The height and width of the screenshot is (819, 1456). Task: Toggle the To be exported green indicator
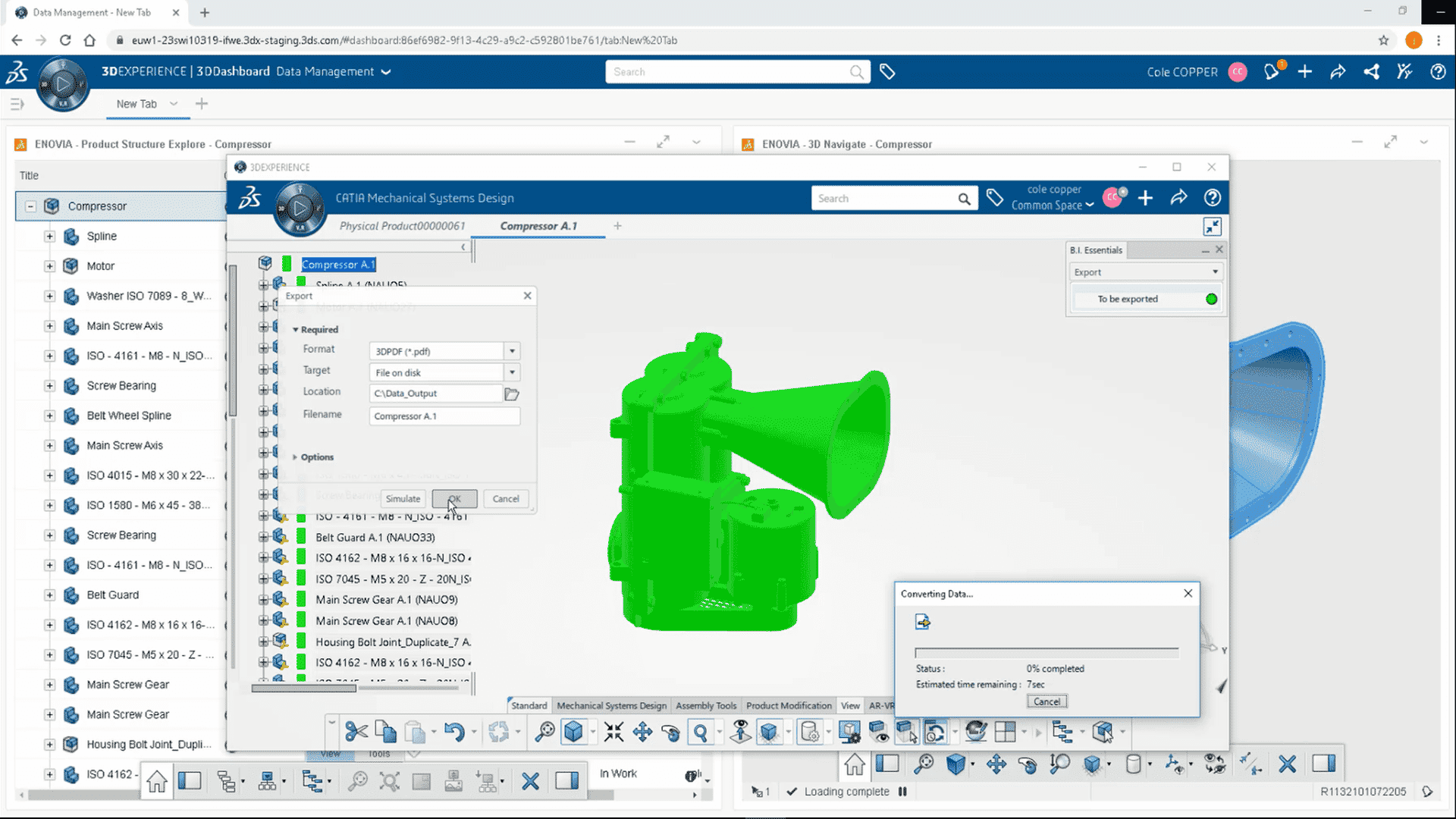pos(1211,299)
